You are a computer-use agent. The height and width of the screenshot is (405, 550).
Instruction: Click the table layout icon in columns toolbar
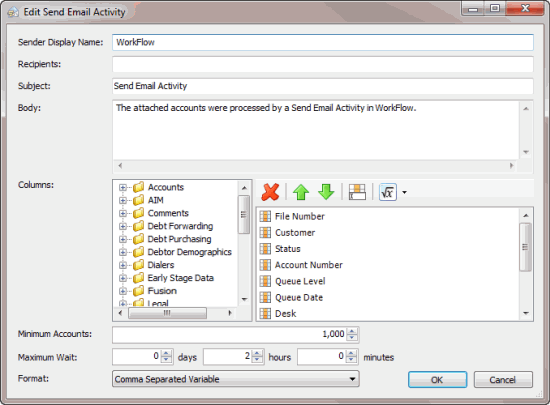click(357, 192)
